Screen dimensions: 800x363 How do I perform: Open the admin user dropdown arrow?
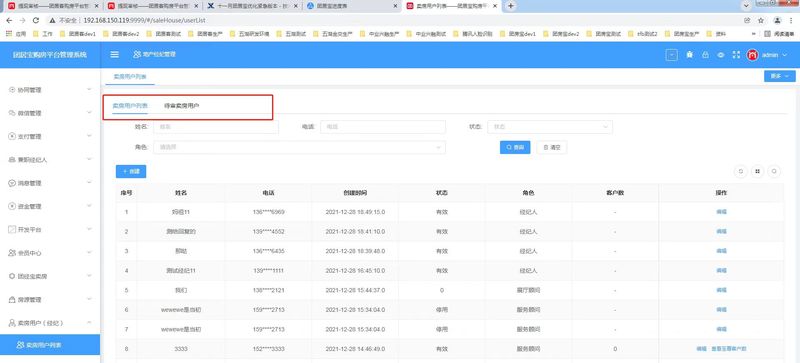(x=784, y=55)
